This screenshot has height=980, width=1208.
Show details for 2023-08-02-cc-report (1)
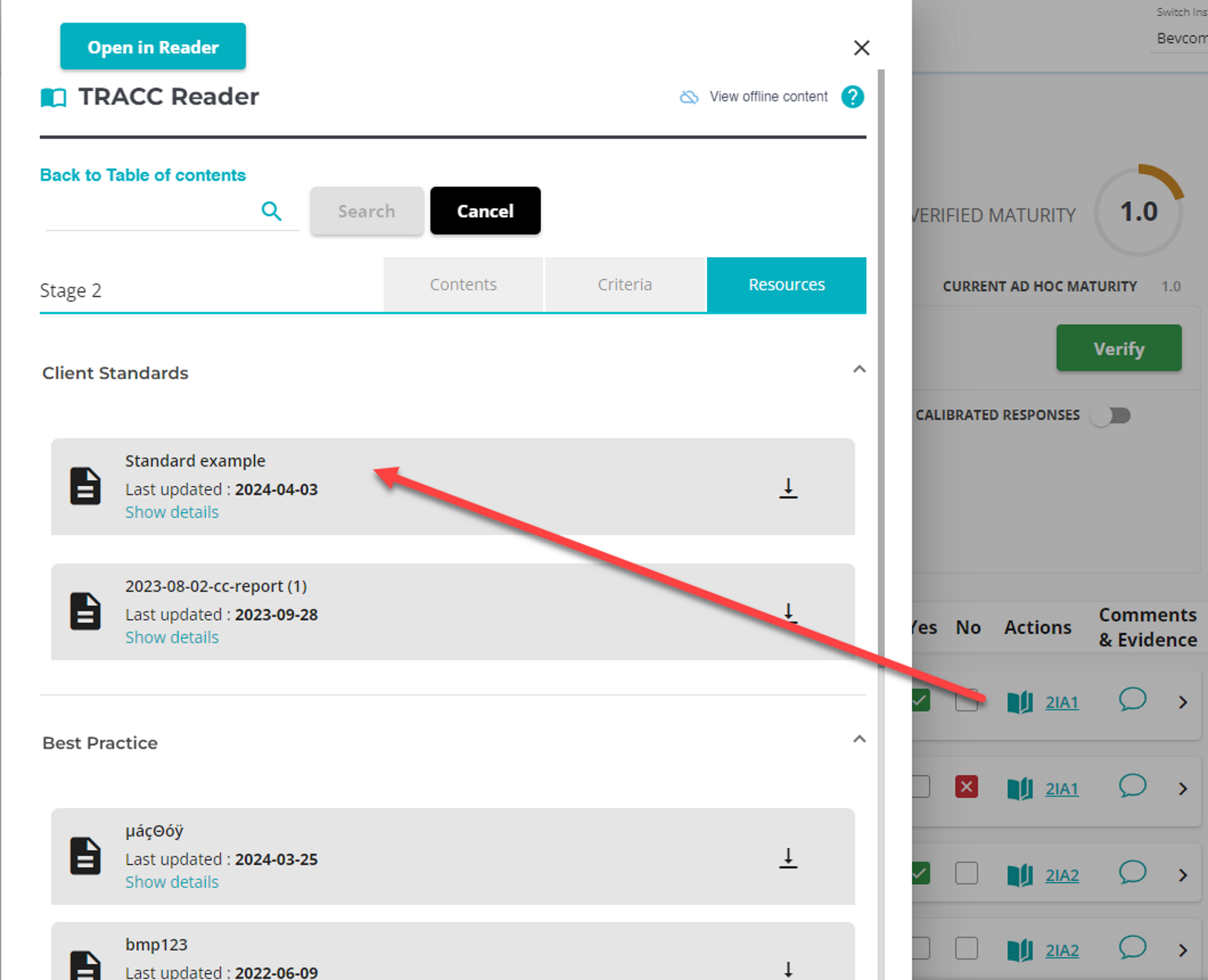pyautogui.click(x=172, y=637)
